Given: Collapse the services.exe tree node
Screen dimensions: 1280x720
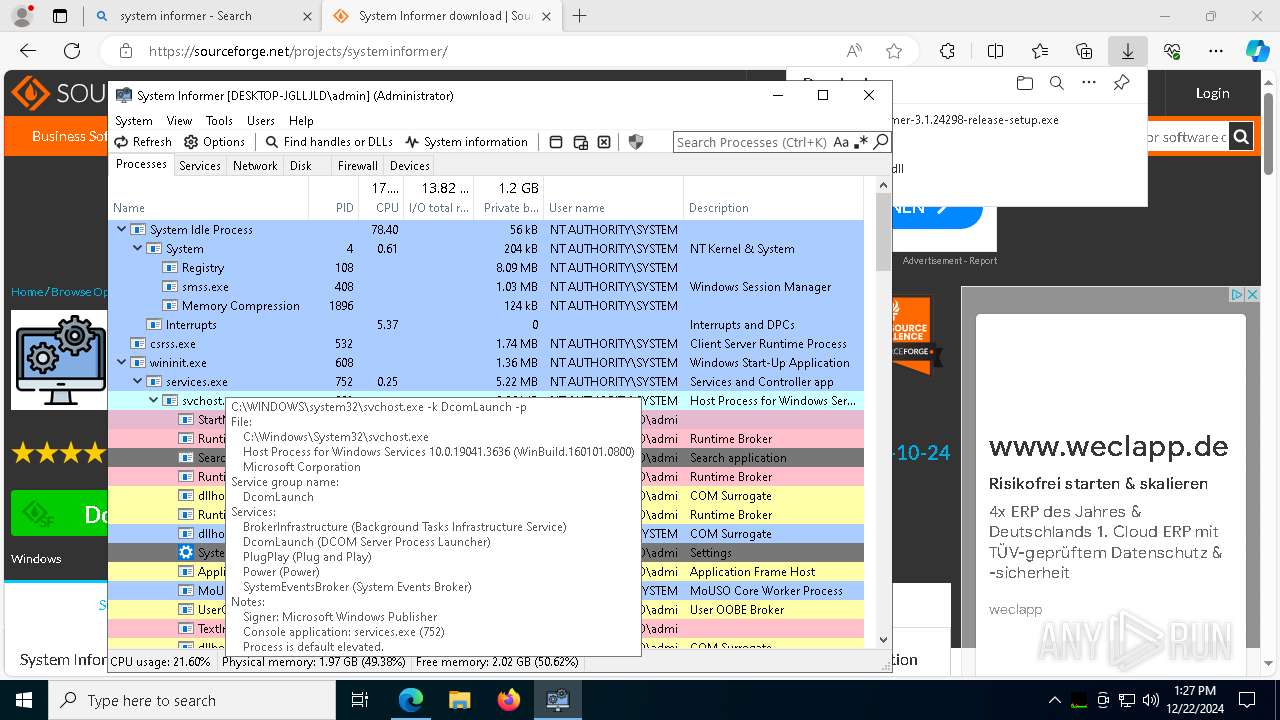Looking at the screenshot, I should pos(138,381).
